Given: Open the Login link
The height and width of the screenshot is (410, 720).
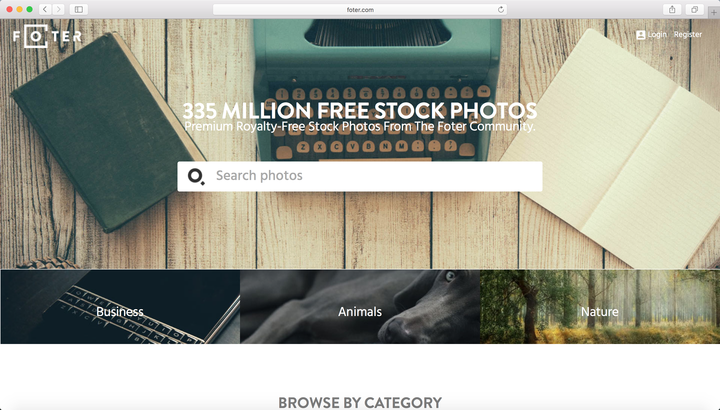Looking at the screenshot, I should (x=657, y=34).
